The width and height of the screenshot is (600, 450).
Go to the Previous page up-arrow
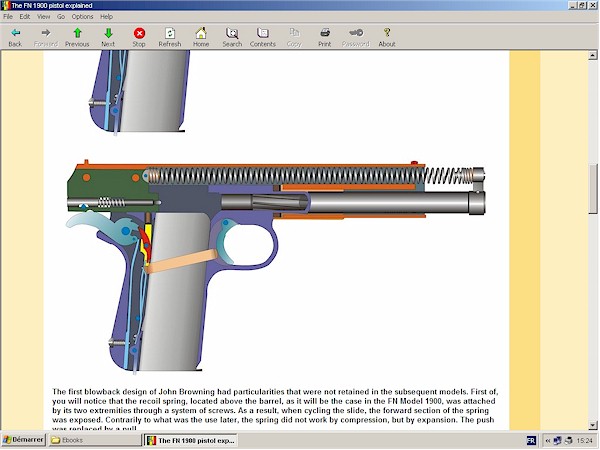coord(77,33)
